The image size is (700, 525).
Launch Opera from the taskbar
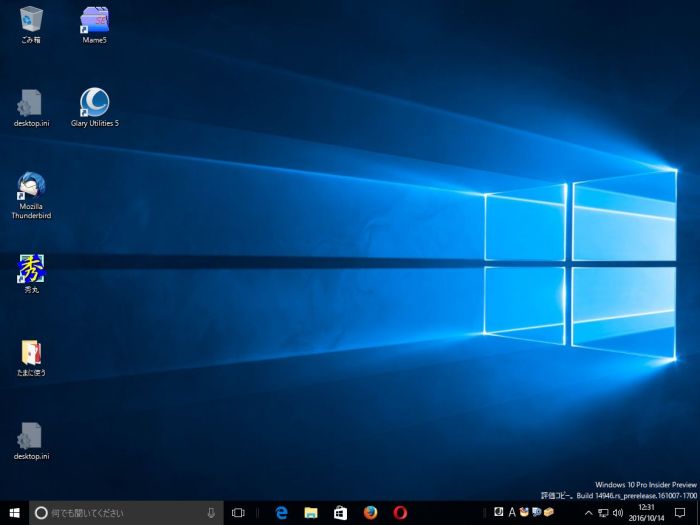point(400,513)
